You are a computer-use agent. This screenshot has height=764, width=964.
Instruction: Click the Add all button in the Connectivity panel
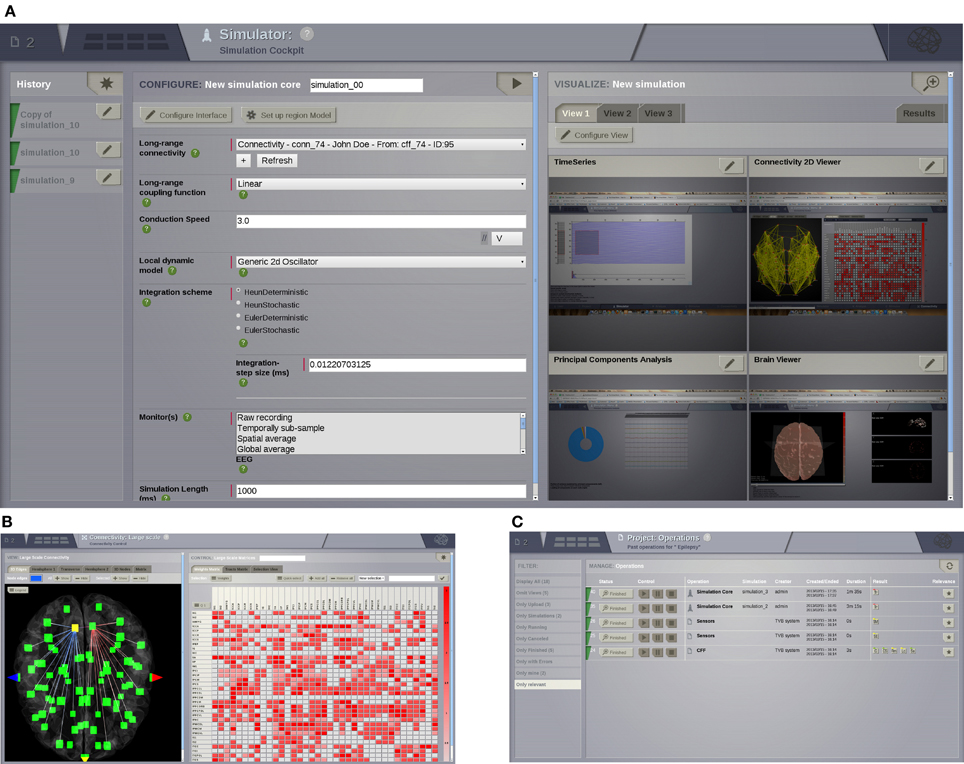click(317, 578)
